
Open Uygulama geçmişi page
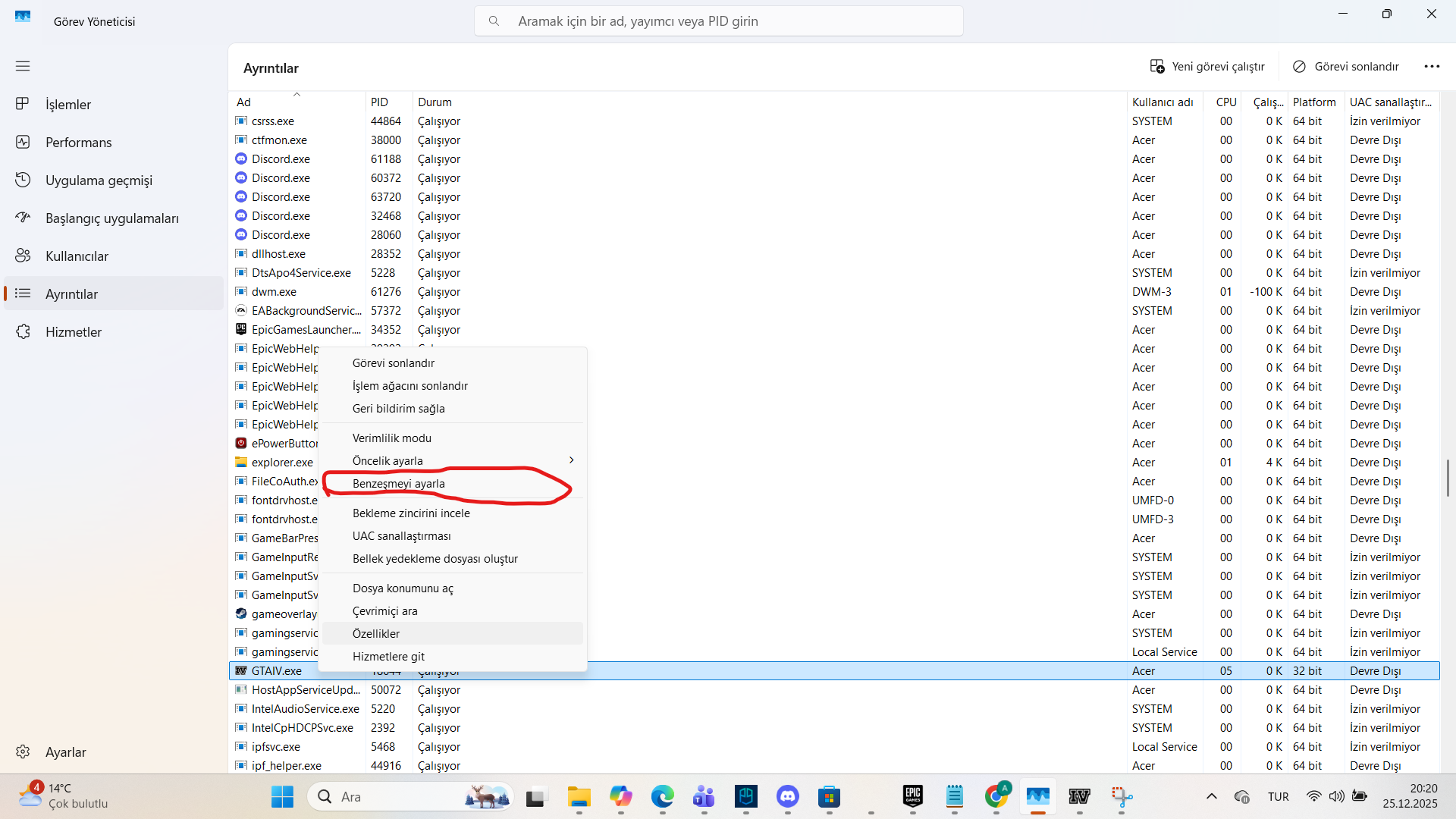click(x=114, y=180)
